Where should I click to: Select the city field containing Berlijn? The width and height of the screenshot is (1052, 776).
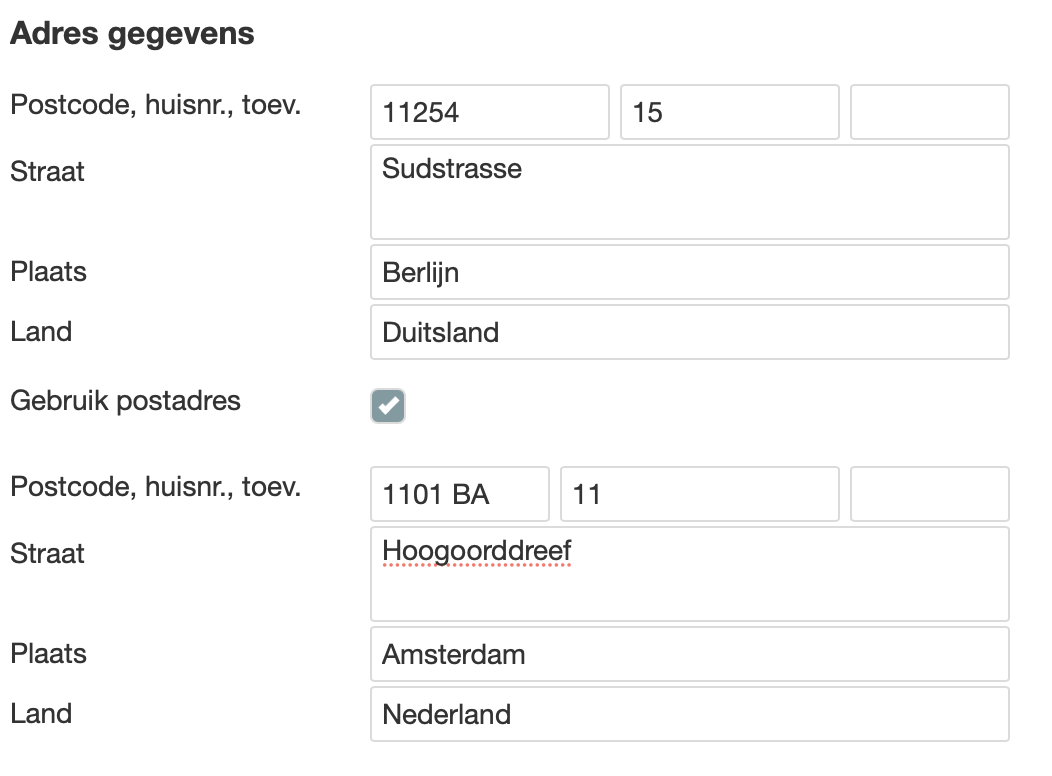tap(689, 272)
